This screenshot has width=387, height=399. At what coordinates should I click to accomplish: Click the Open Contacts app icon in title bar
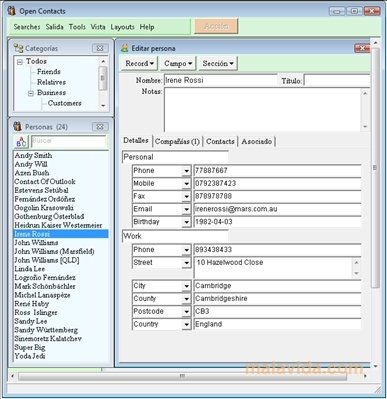pyautogui.click(x=12, y=11)
